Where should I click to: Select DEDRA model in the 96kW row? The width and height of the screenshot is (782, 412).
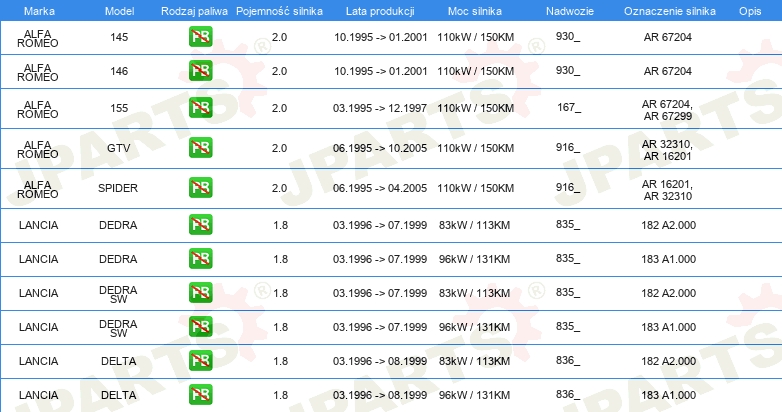[x=118, y=259]
